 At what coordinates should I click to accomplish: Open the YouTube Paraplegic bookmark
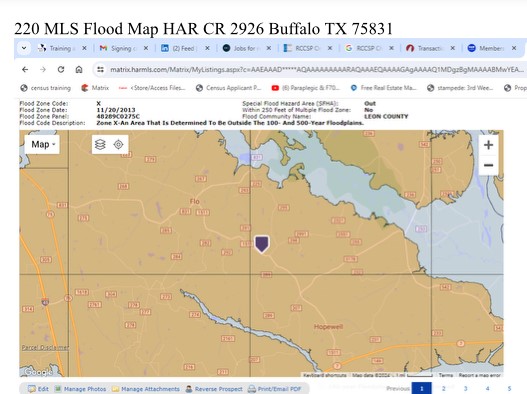tap(306, 88)
